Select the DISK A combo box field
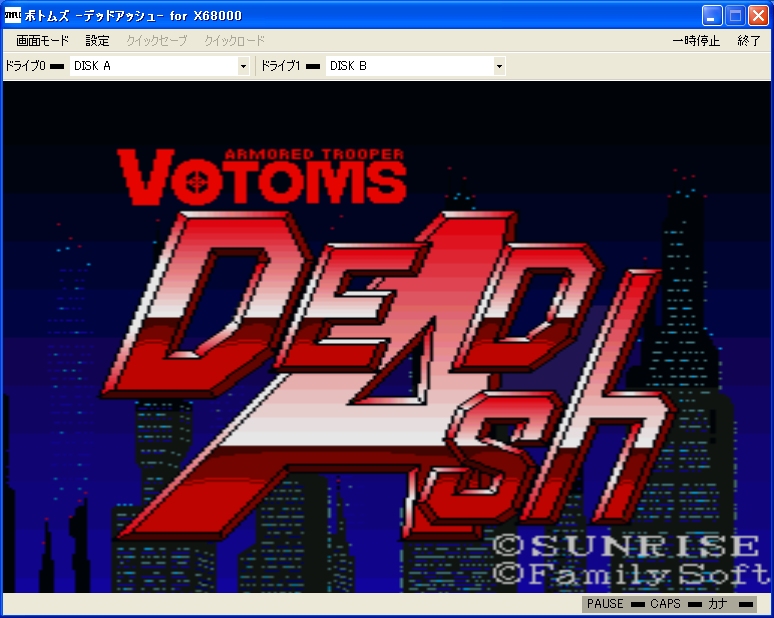 click(159, 66)
